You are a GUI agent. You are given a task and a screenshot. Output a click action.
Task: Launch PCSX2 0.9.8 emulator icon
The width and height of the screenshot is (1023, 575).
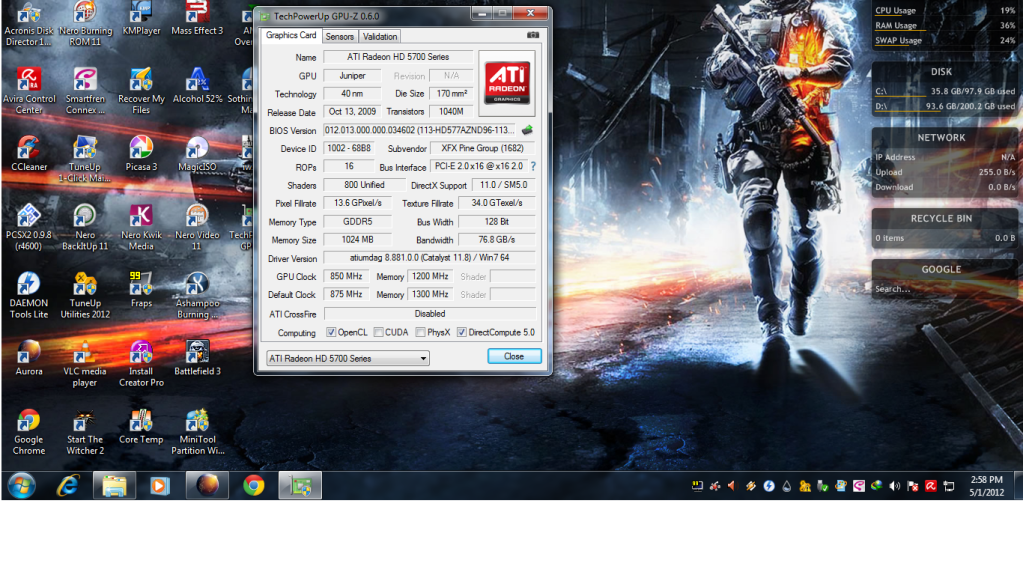click(29, 228)
